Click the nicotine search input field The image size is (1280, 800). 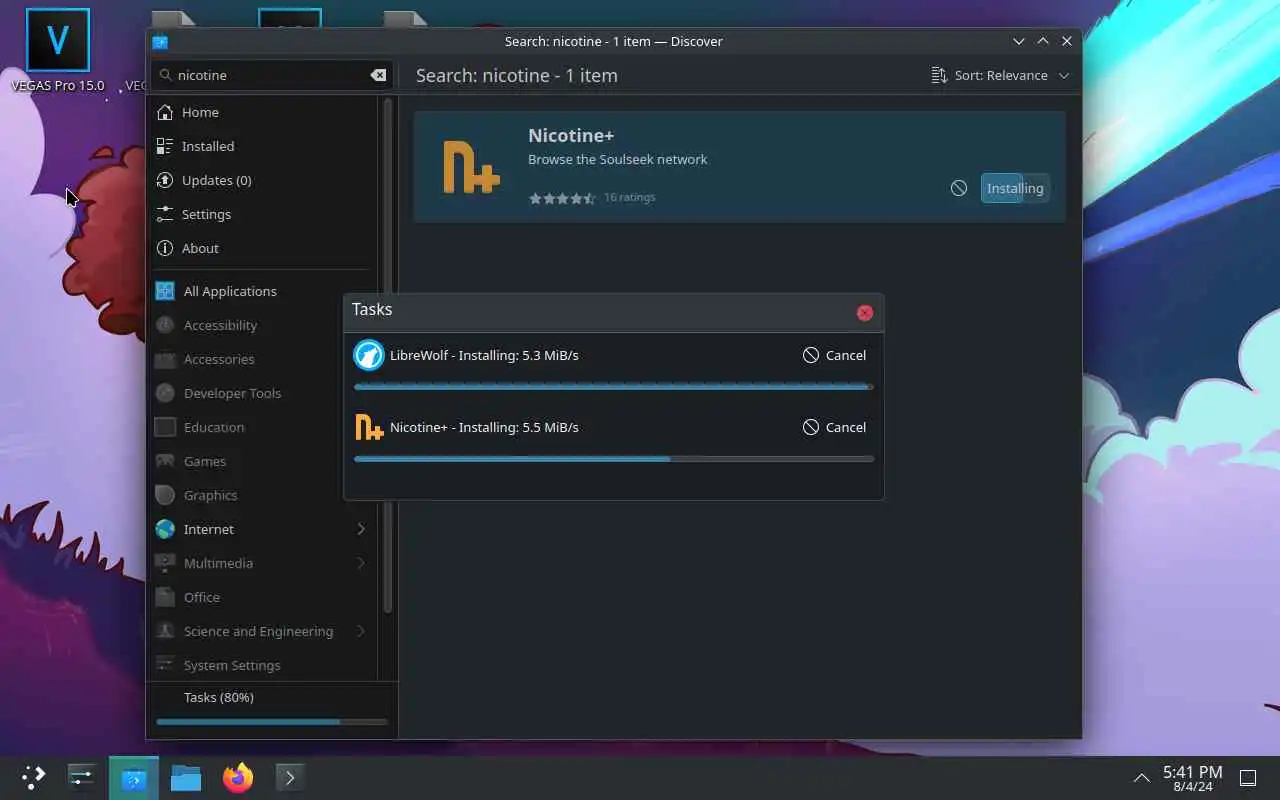(x=270, y=75)
